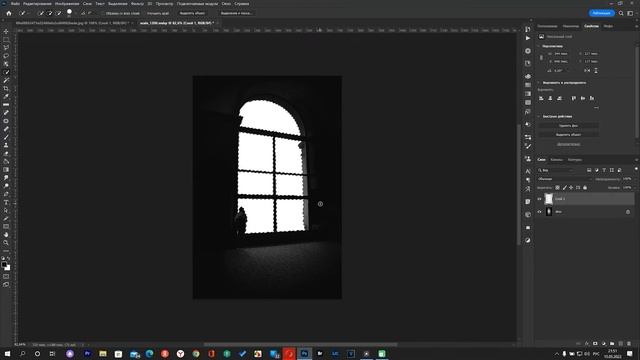This screenshot has height=360, width=640.
Task: Click the search icon at top right
Action: click(621, 13)
